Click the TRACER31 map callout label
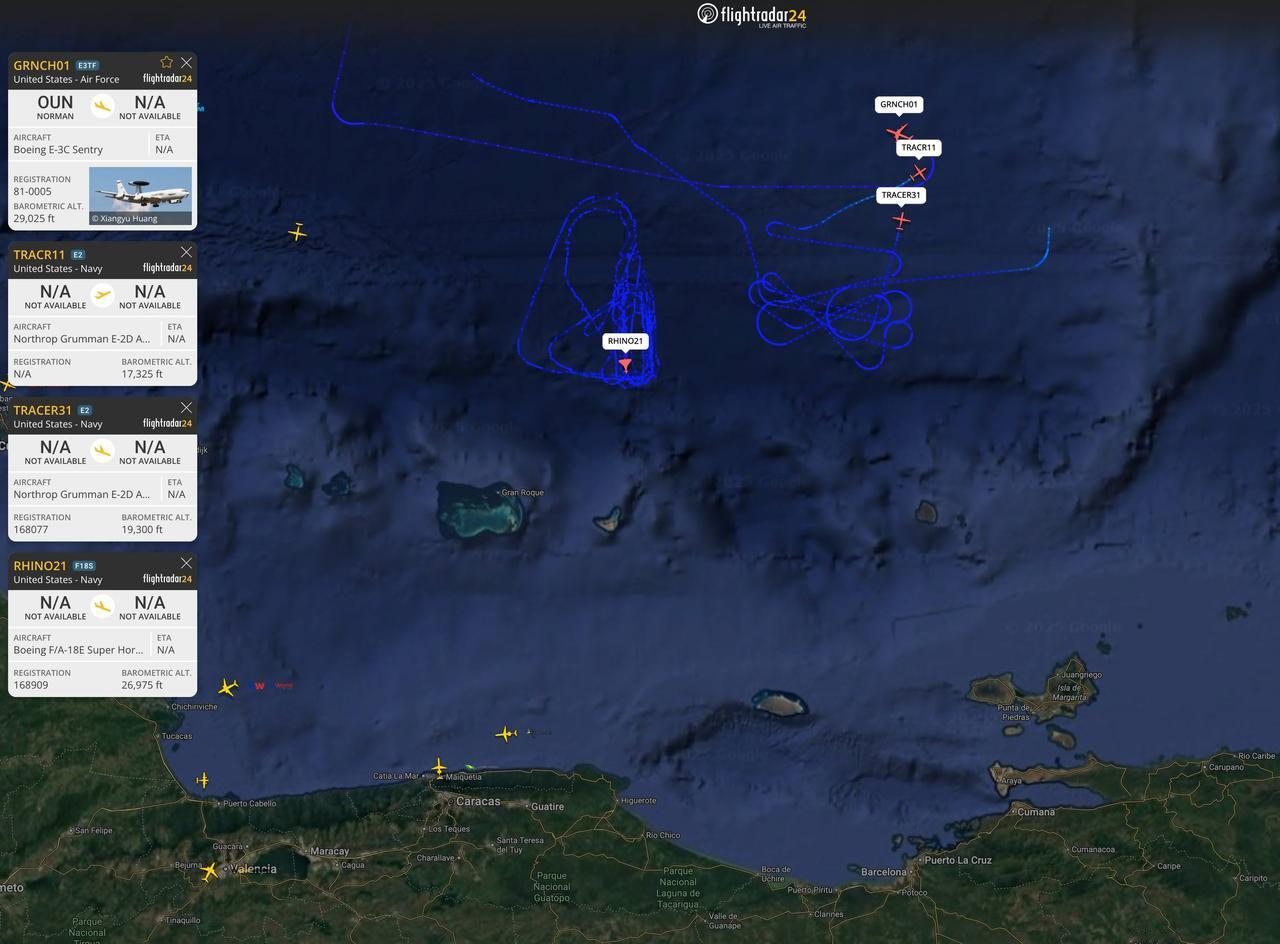This screenshot has height=944, width=1280. point(901,195)
